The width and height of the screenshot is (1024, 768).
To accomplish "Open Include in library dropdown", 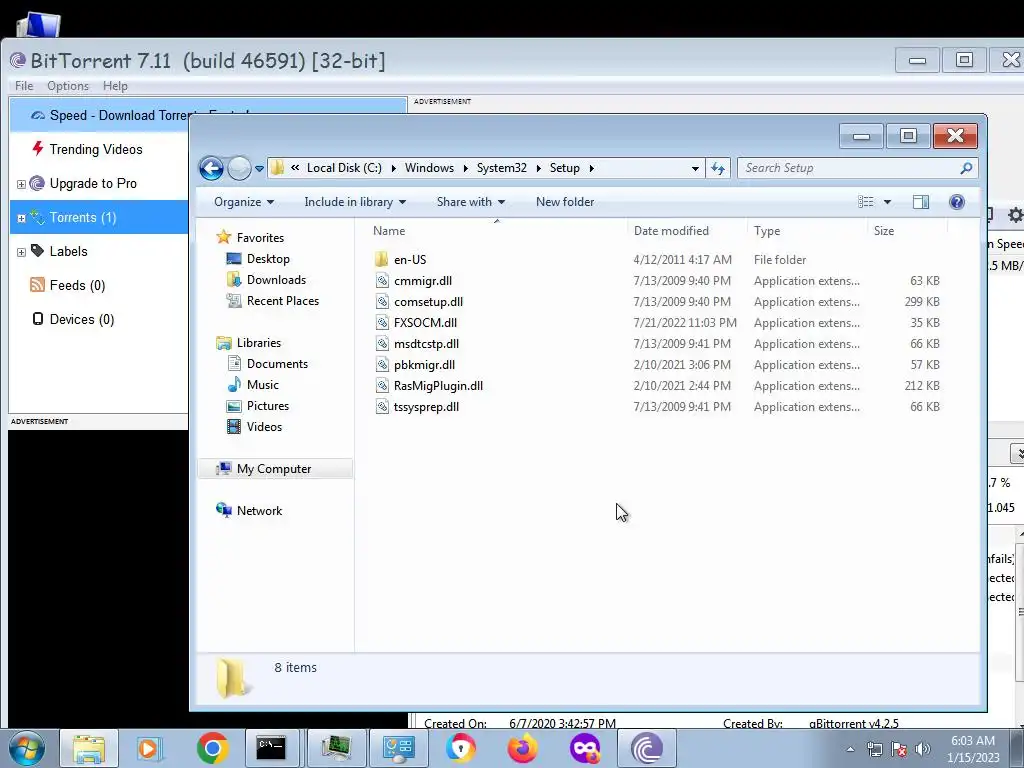I will 355,202.
